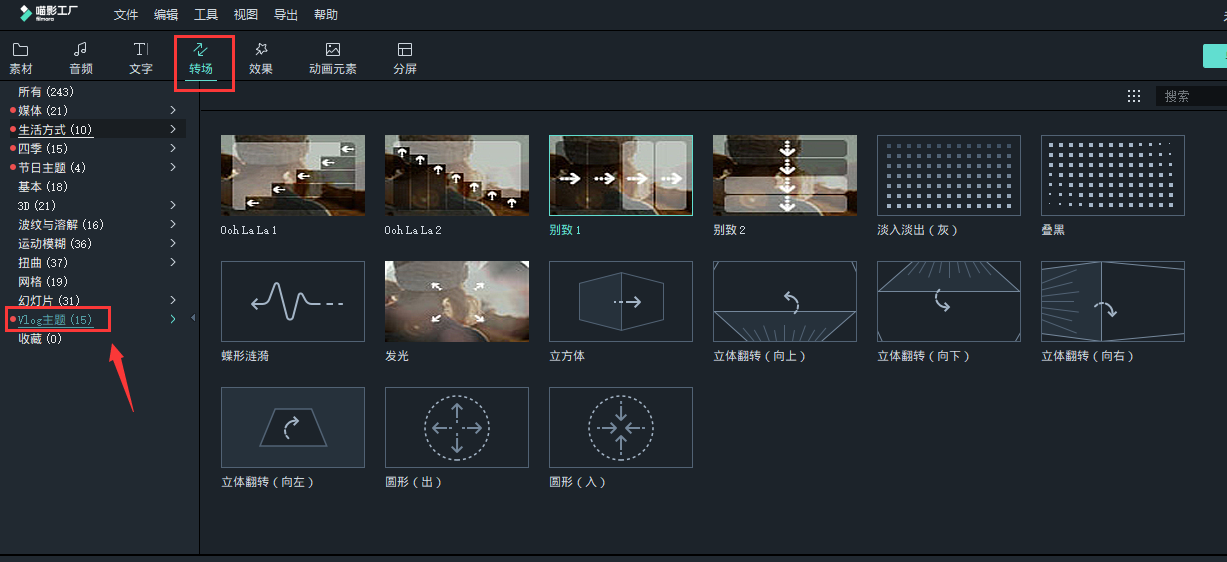
Task: Select the 立方体 transition thumbnail
Action: pyautogui.click(x=621, y=301)
